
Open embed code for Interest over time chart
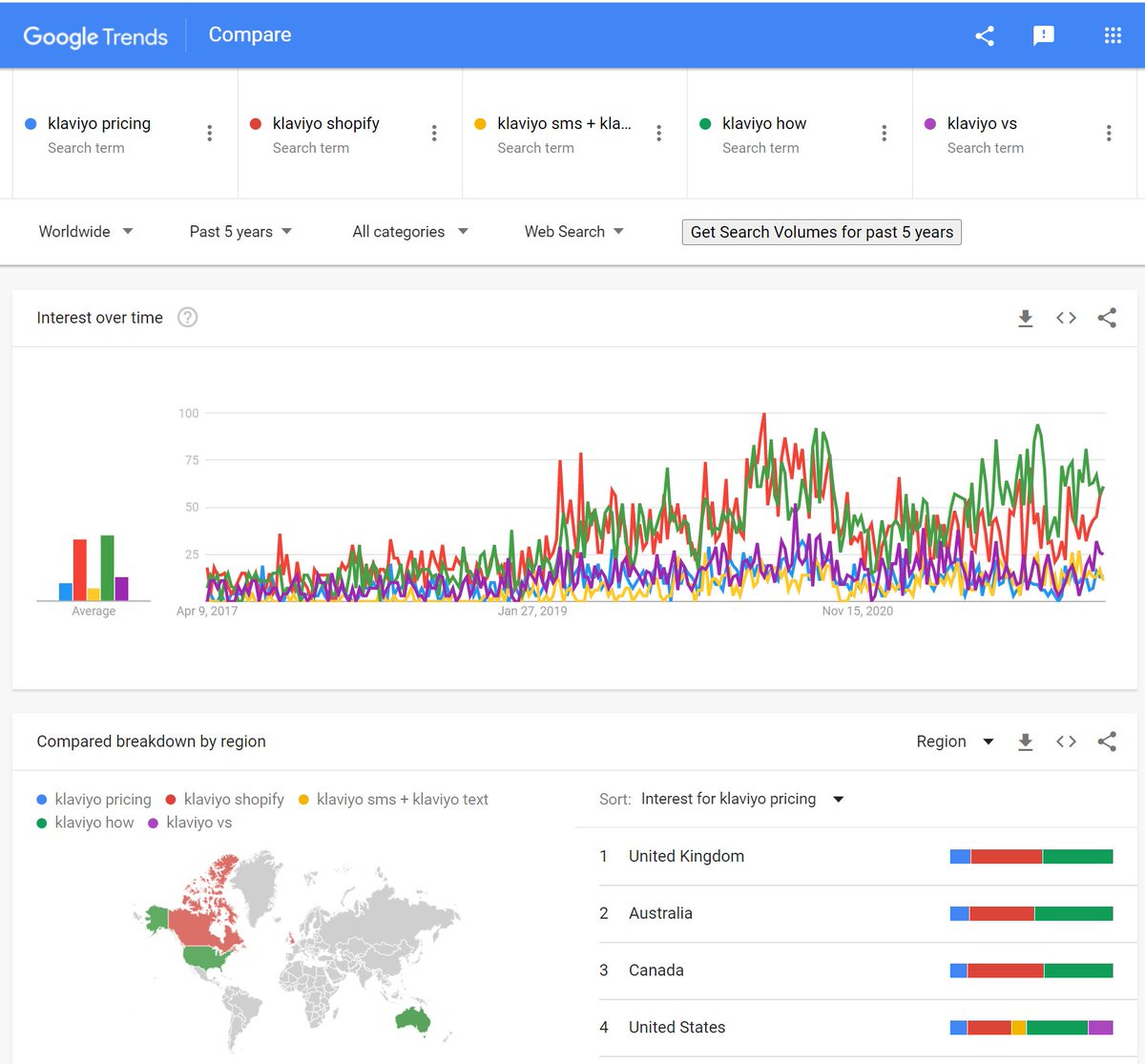coord(1066,318)
